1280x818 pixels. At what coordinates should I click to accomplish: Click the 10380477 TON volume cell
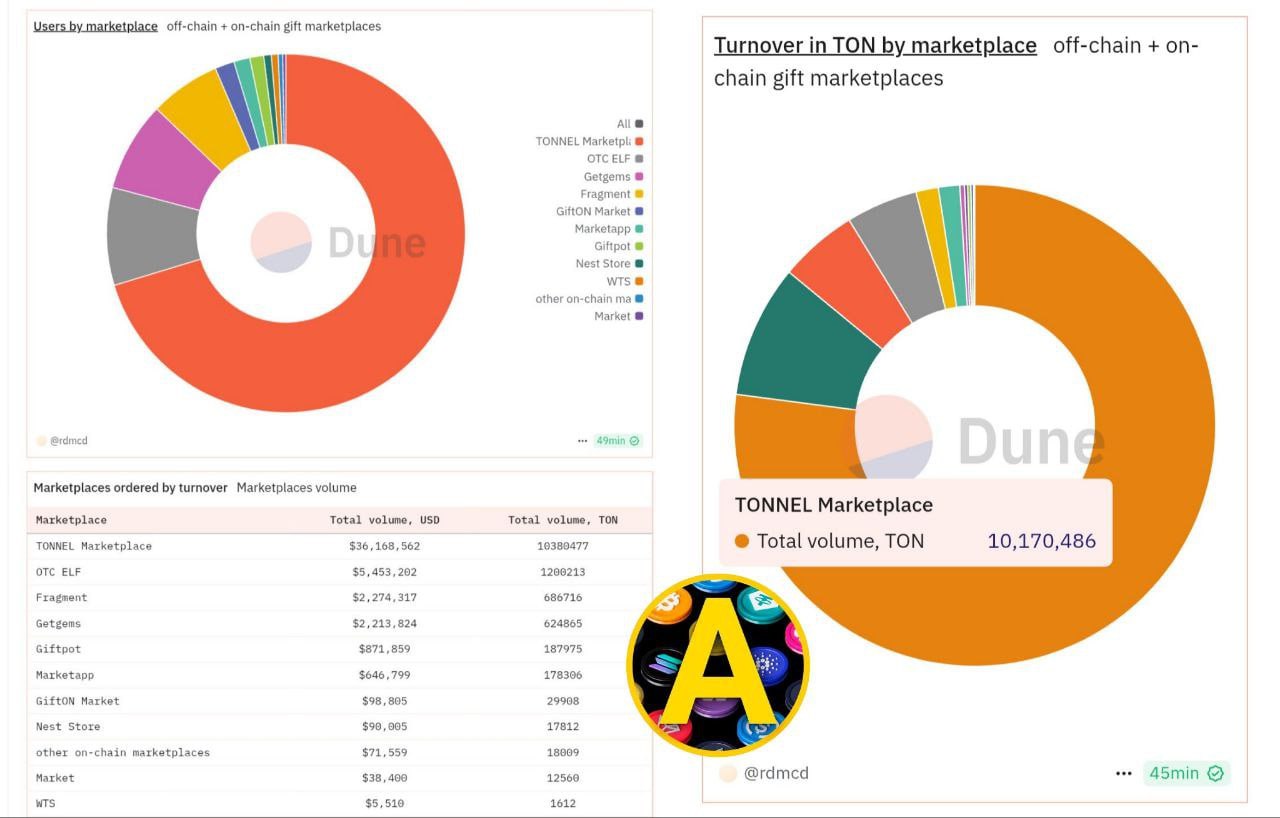point(563,546)
